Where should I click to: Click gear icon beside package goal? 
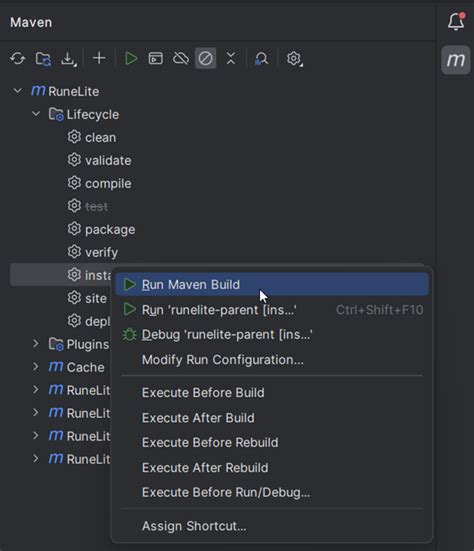[x=74, y=229]
